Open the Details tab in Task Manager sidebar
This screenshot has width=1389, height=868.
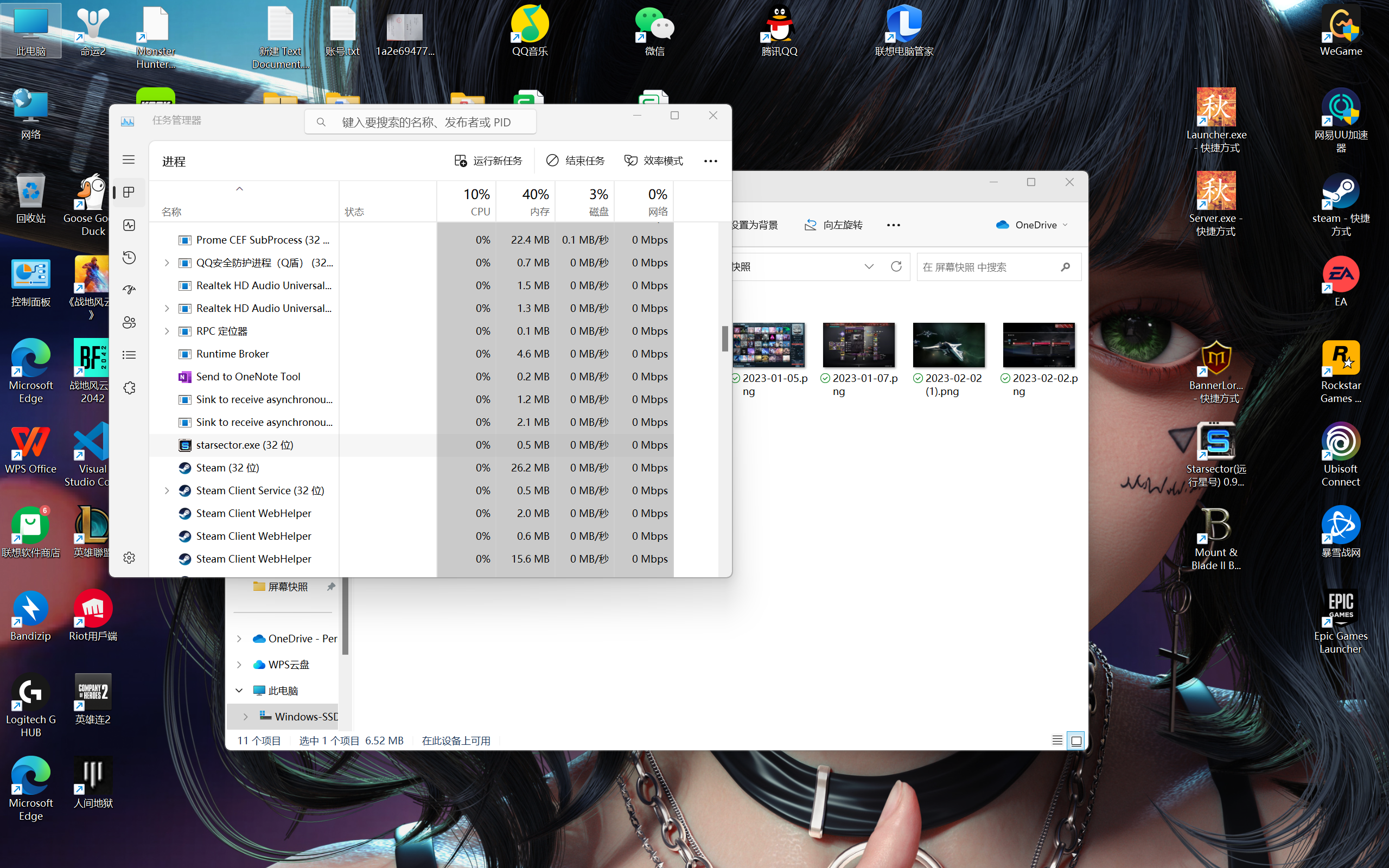[x=129, y=355]
